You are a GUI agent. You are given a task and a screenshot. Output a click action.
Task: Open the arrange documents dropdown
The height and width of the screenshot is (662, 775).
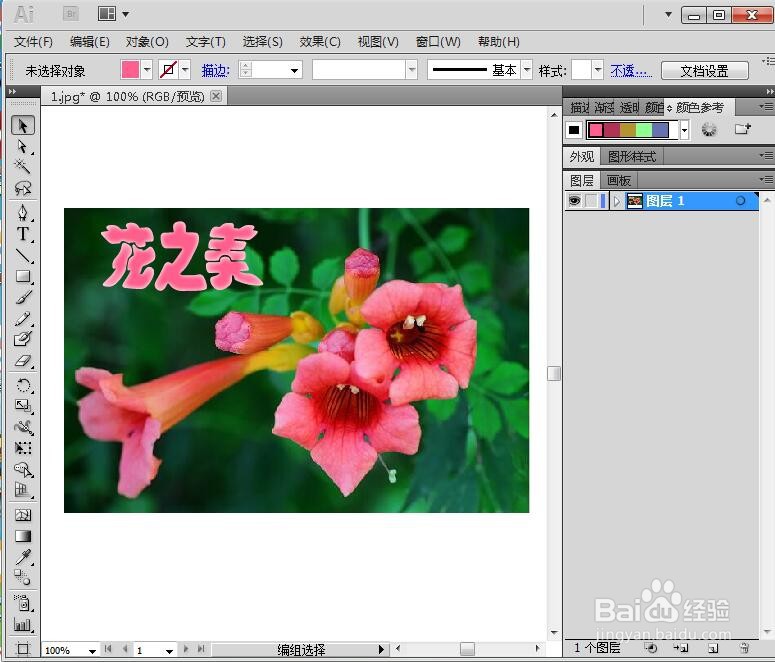tap(126, 14)
